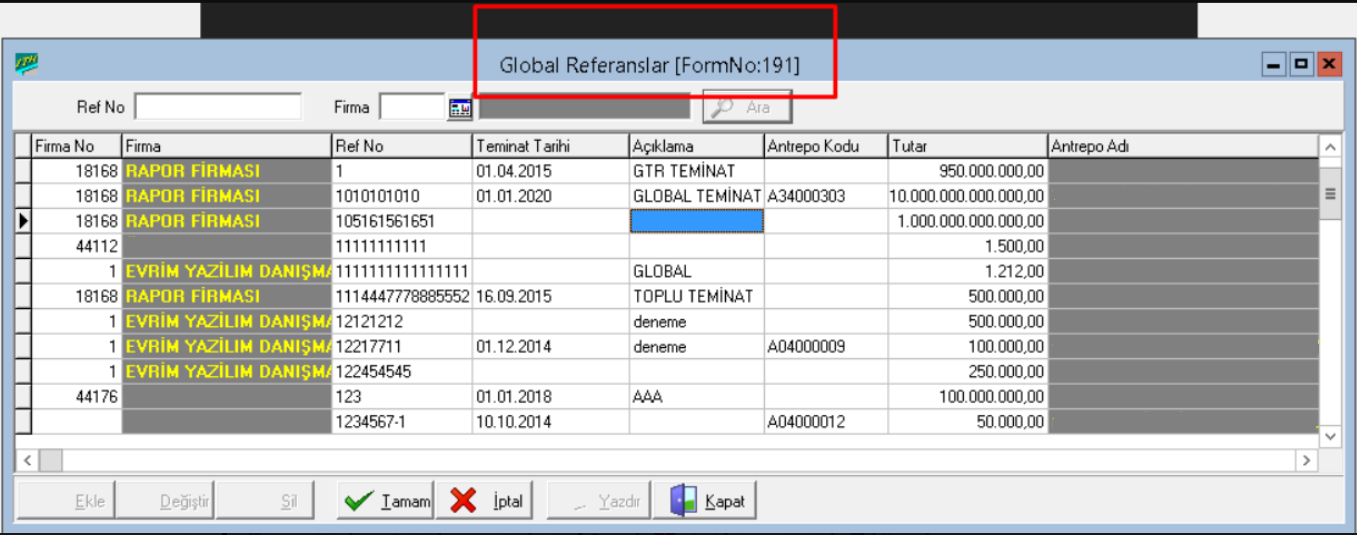
Task: Click the Tamam confirm button
Action: (385, 501)
